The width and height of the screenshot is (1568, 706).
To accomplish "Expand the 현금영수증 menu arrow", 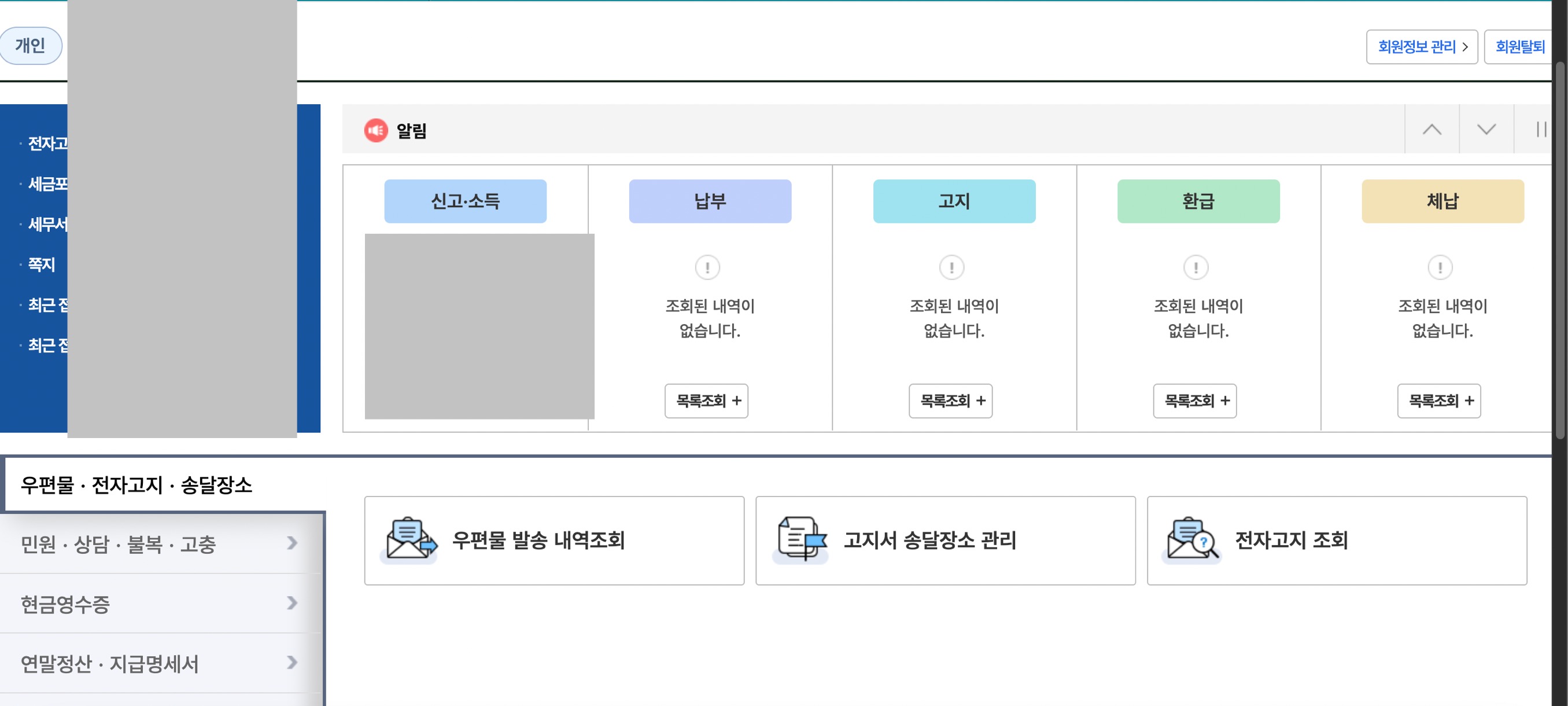I will click(292, 603).
